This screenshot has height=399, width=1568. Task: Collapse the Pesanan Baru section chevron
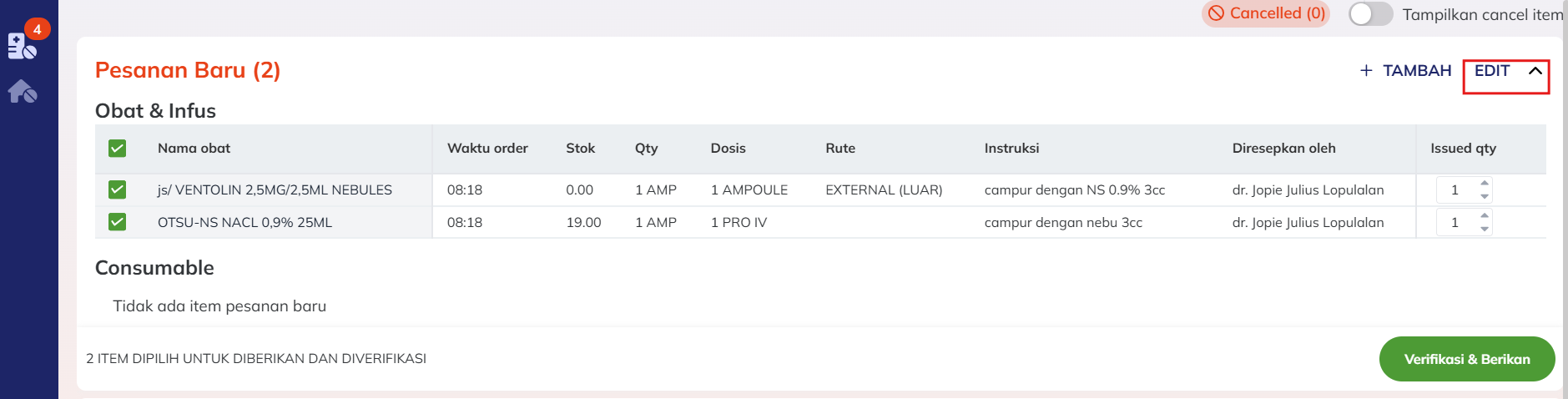[1535, 71]
